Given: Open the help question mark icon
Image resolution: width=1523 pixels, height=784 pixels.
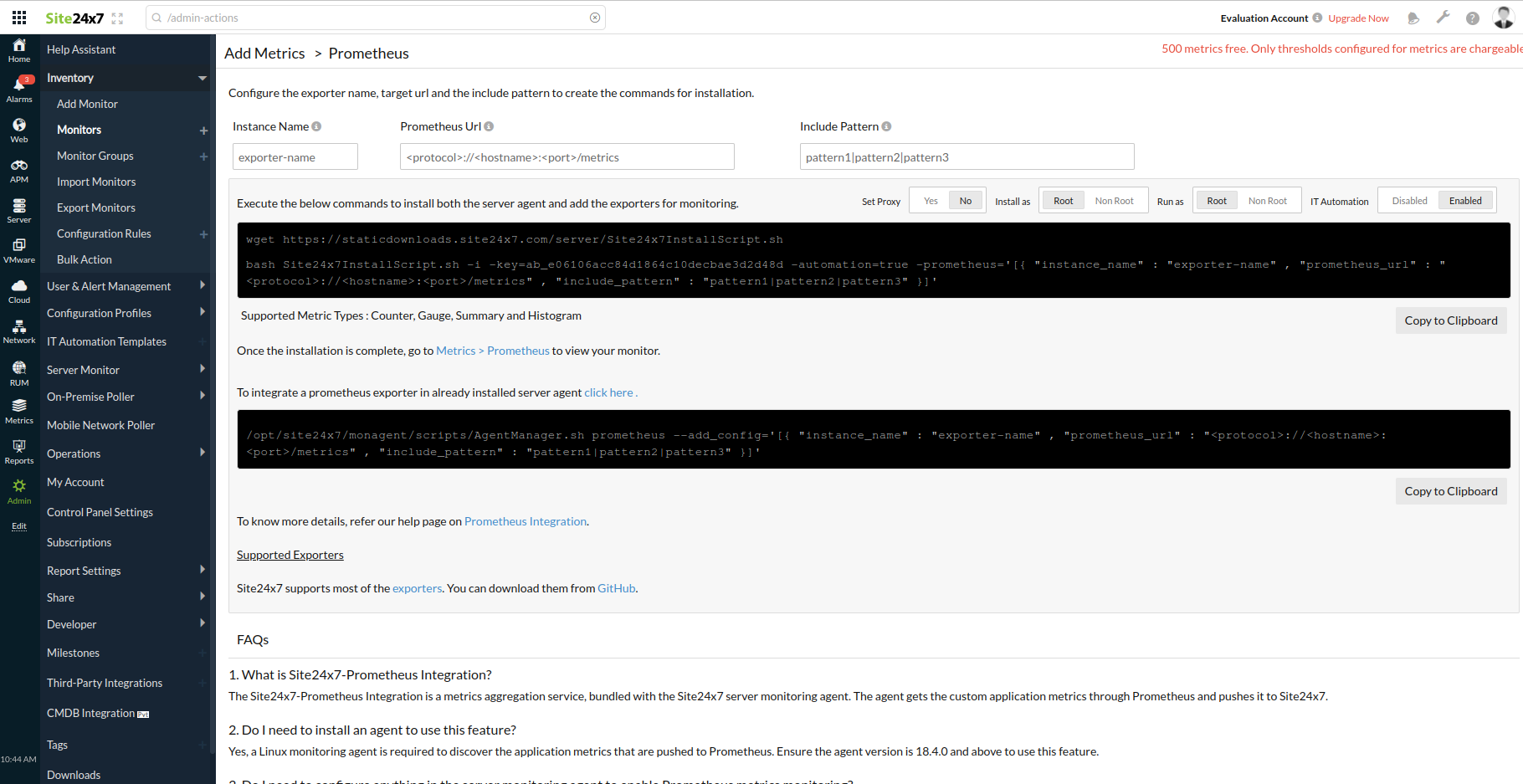Looking at the screenshot, I should [x=1472, y=18].
